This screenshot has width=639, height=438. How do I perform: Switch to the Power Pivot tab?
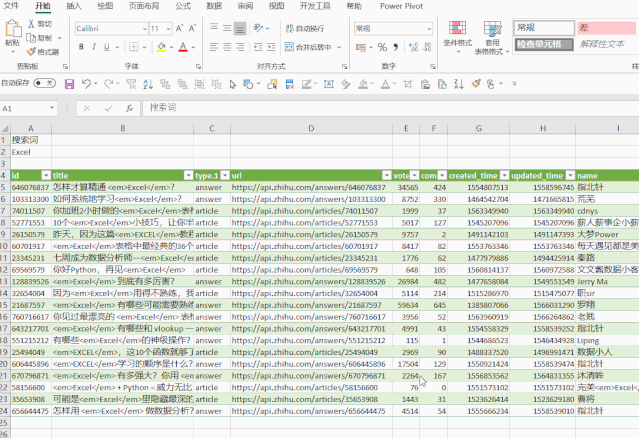coord(401,6)
